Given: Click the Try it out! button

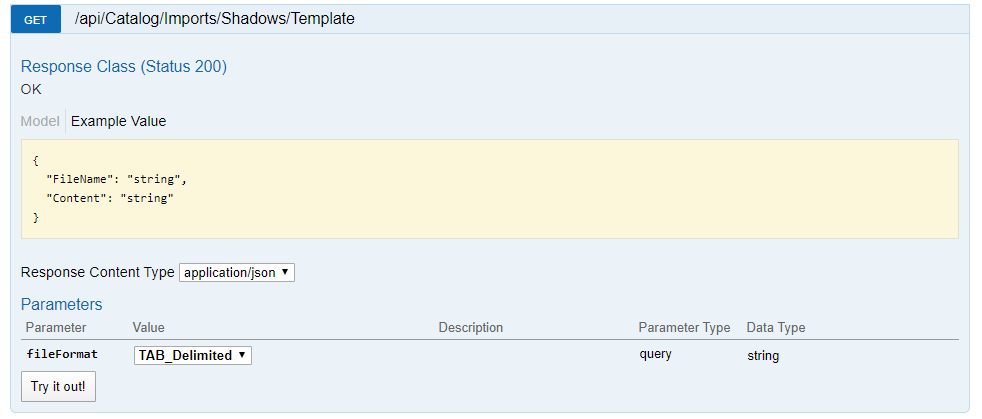Looking at the screenshot, I should click(x=58, y=386).
